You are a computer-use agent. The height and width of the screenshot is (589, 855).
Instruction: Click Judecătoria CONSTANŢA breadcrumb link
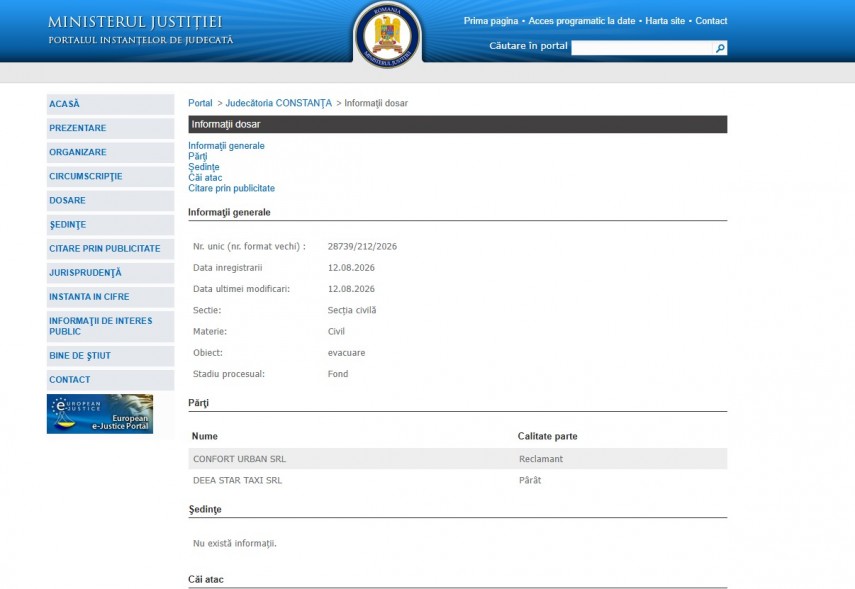click(x=279, y=103)
